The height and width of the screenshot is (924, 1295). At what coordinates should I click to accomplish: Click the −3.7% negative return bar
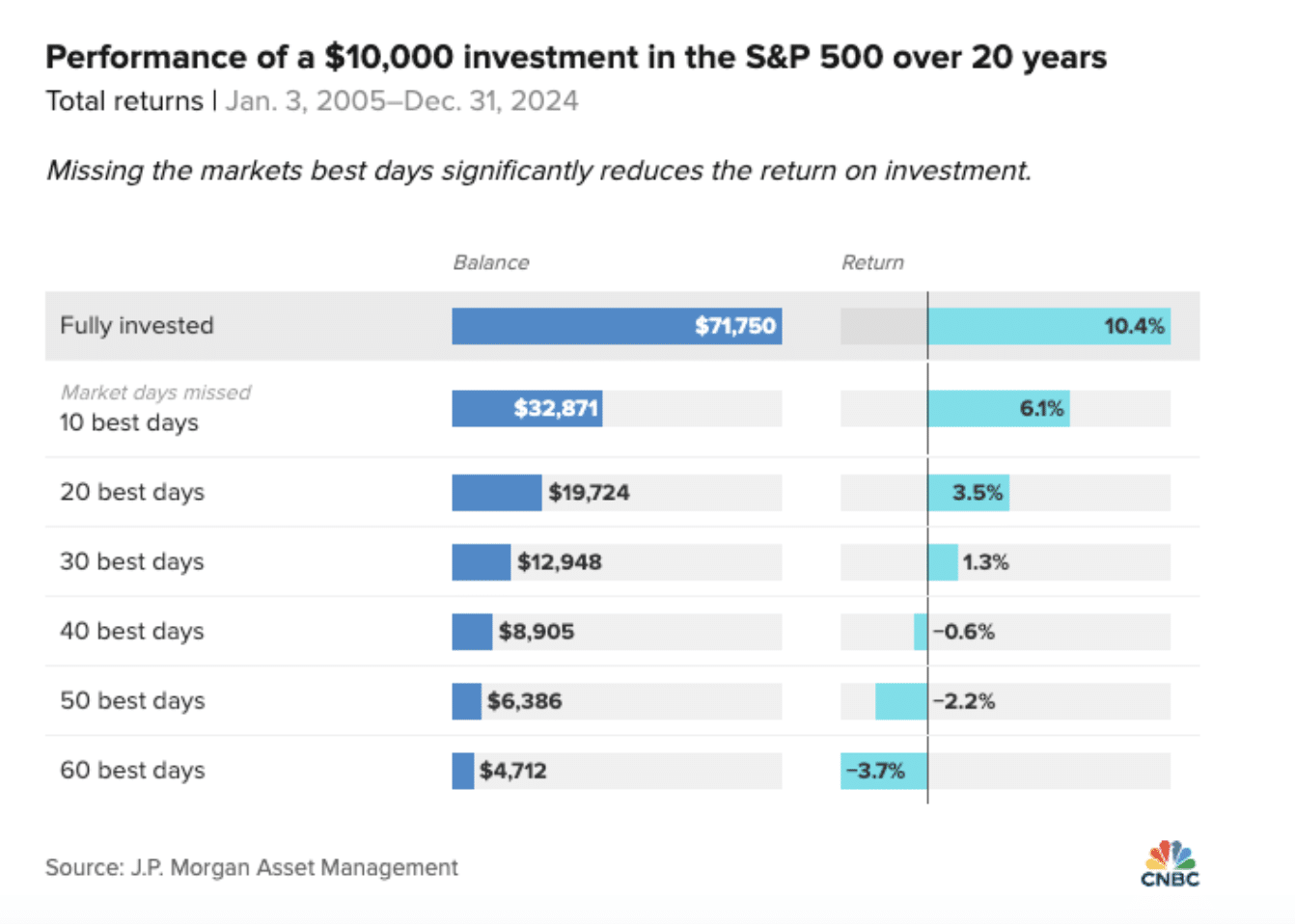[x=883, y=771]
